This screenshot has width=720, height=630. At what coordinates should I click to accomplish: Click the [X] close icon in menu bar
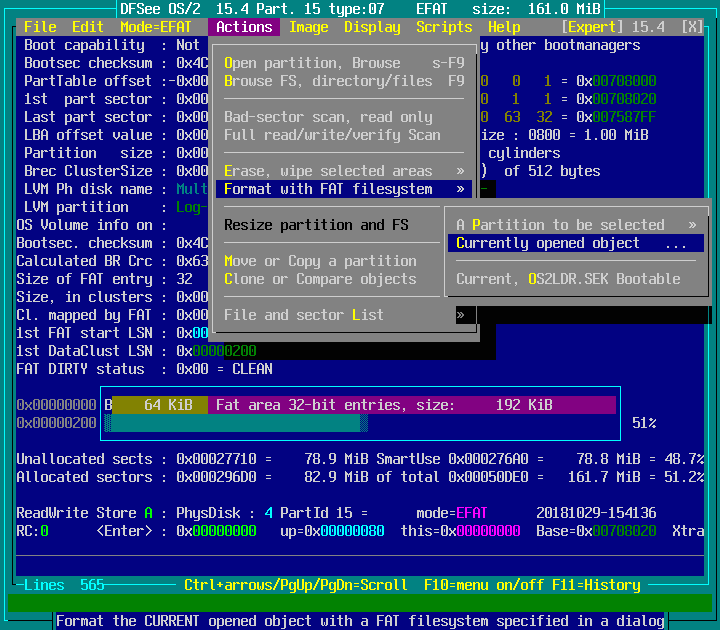tap(691, 27)
